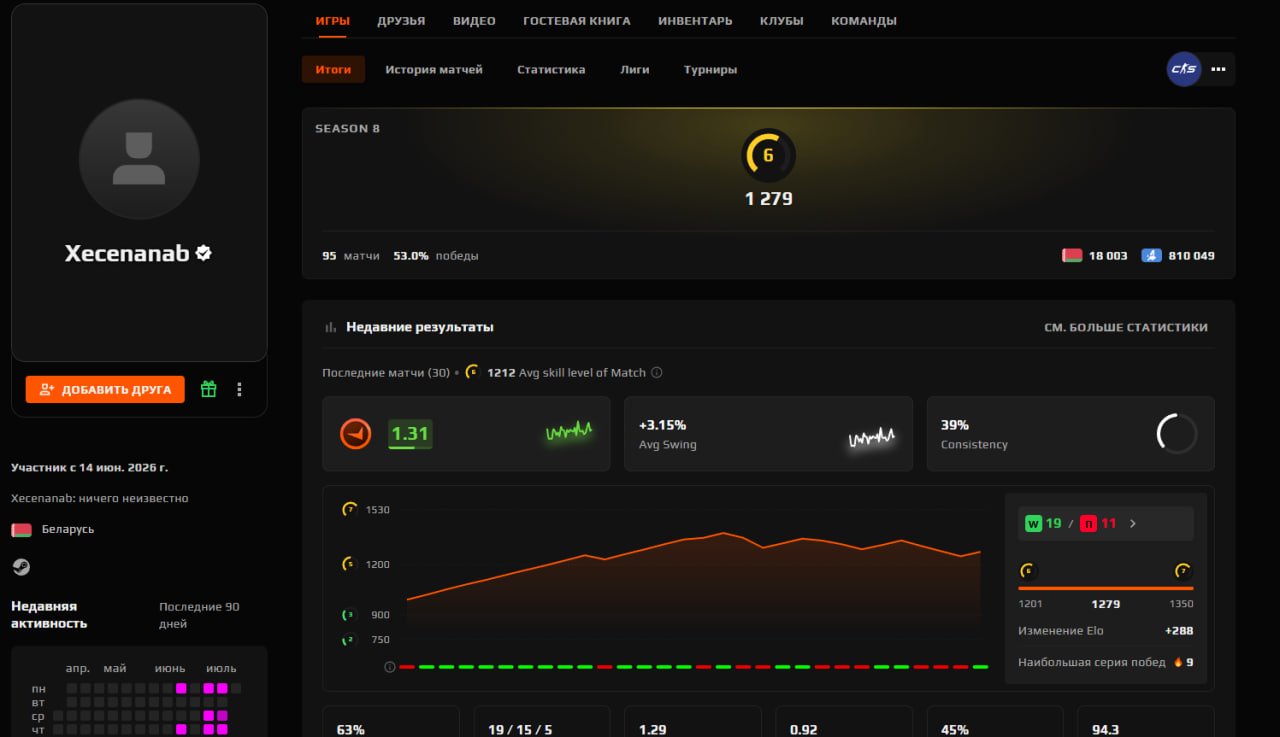Open the Турниры sub-tab

711,70
